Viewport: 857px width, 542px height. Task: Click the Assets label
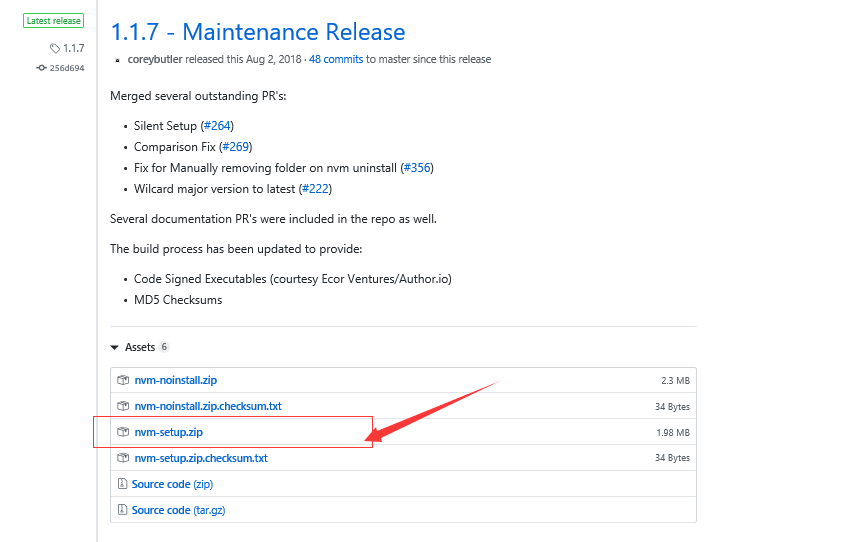[140, 347]
